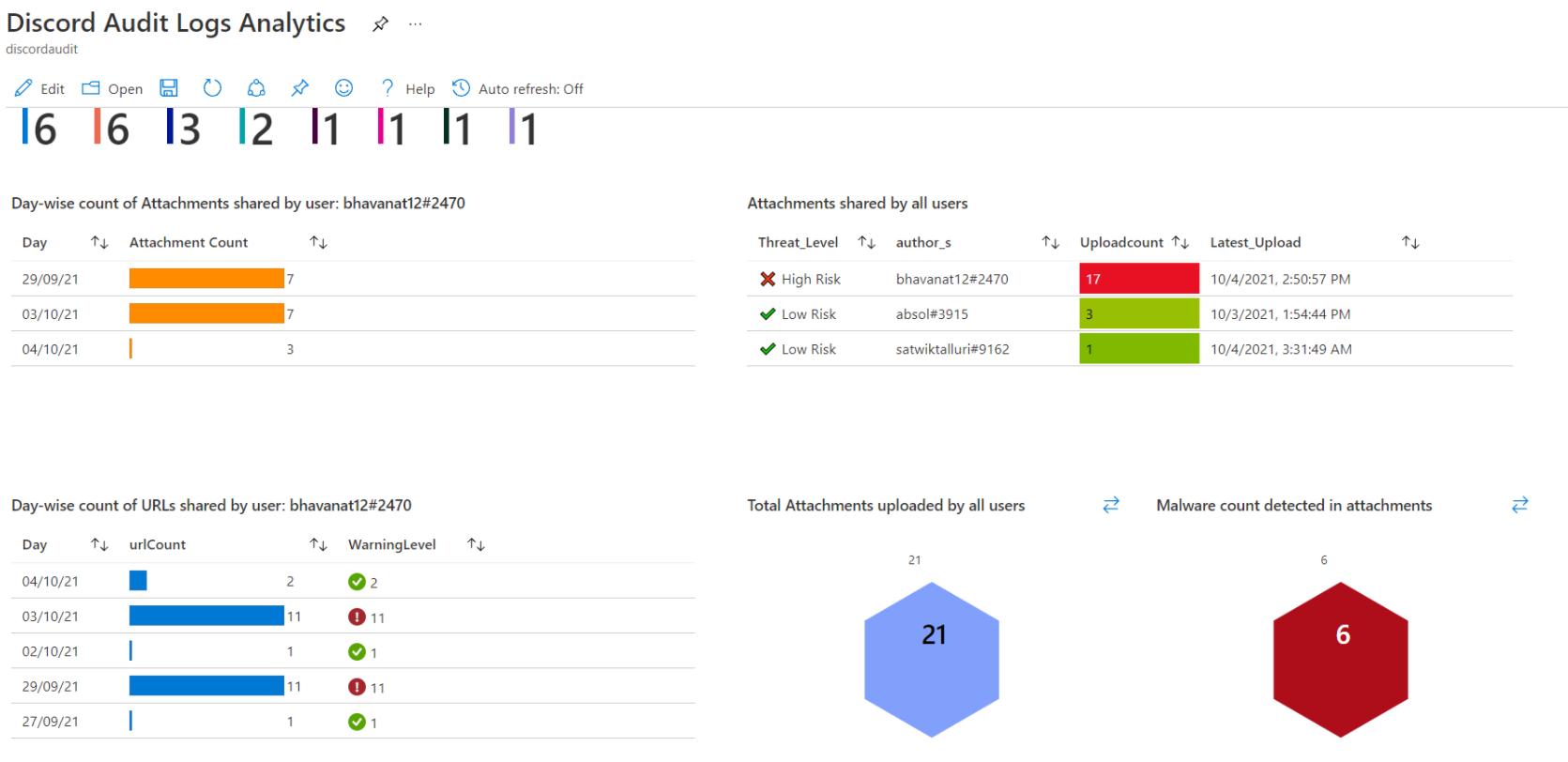Click the blue hexagon showing 21
Viewport: 1568px width, 762px height.
932,660
